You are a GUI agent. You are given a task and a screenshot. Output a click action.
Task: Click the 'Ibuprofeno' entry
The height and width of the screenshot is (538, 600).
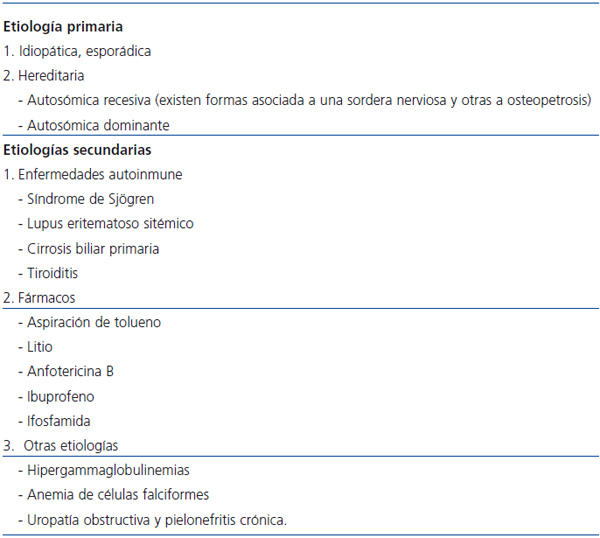point(61,396)
